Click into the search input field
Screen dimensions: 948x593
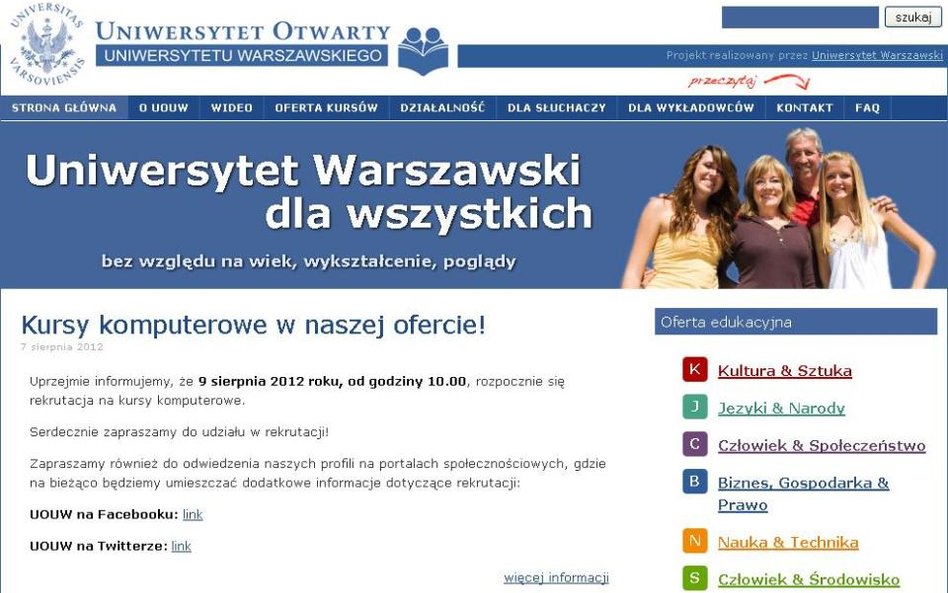800,17
